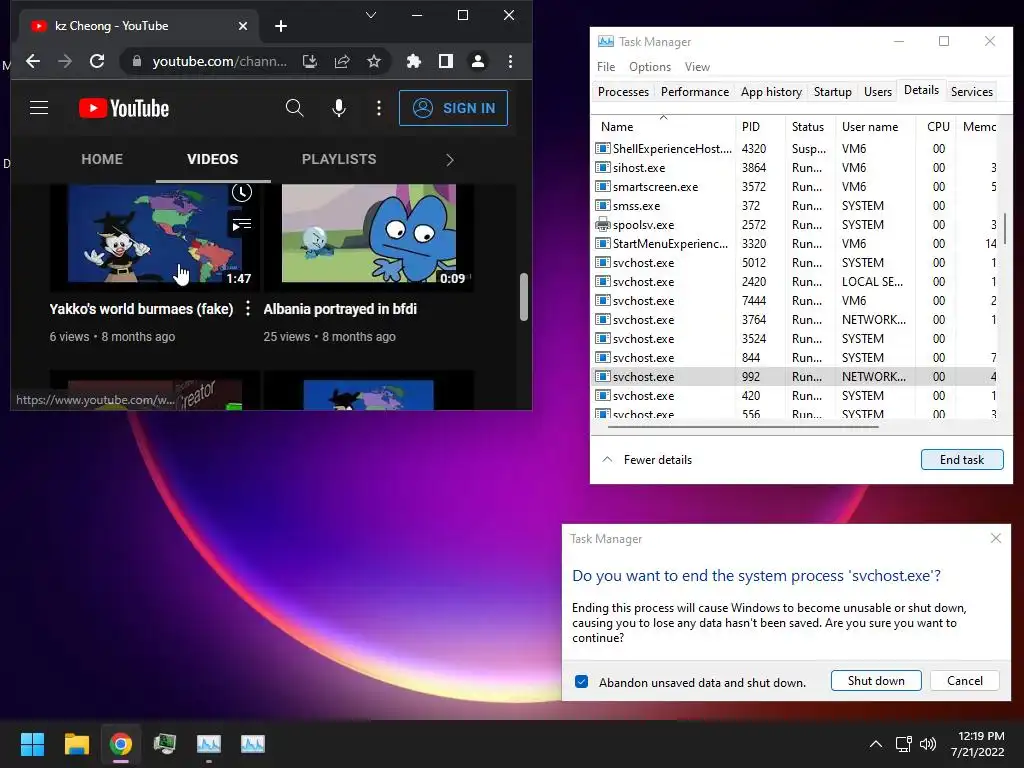Share this page from address bar

[x=342, y=61]
